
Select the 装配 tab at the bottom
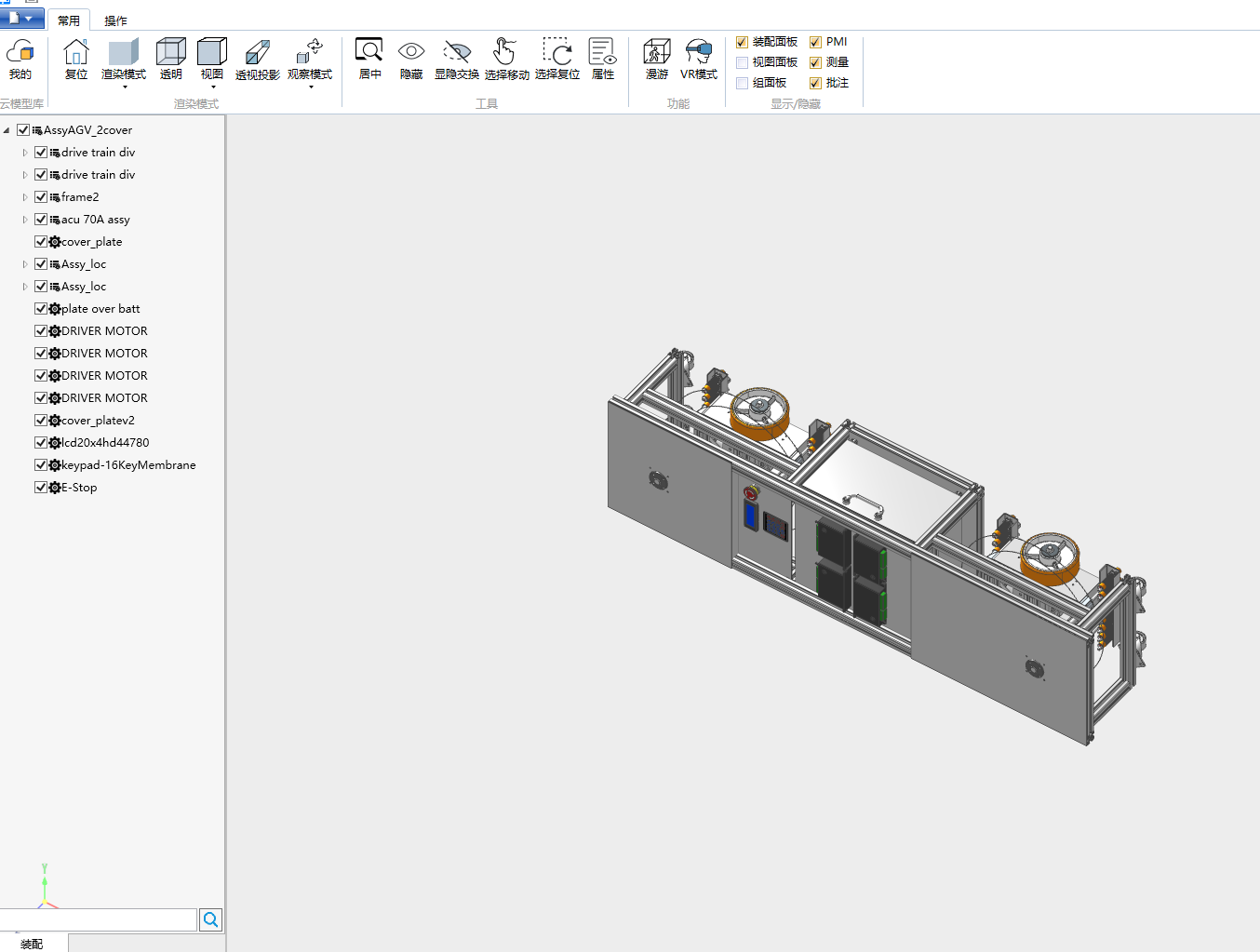(32, 944)
